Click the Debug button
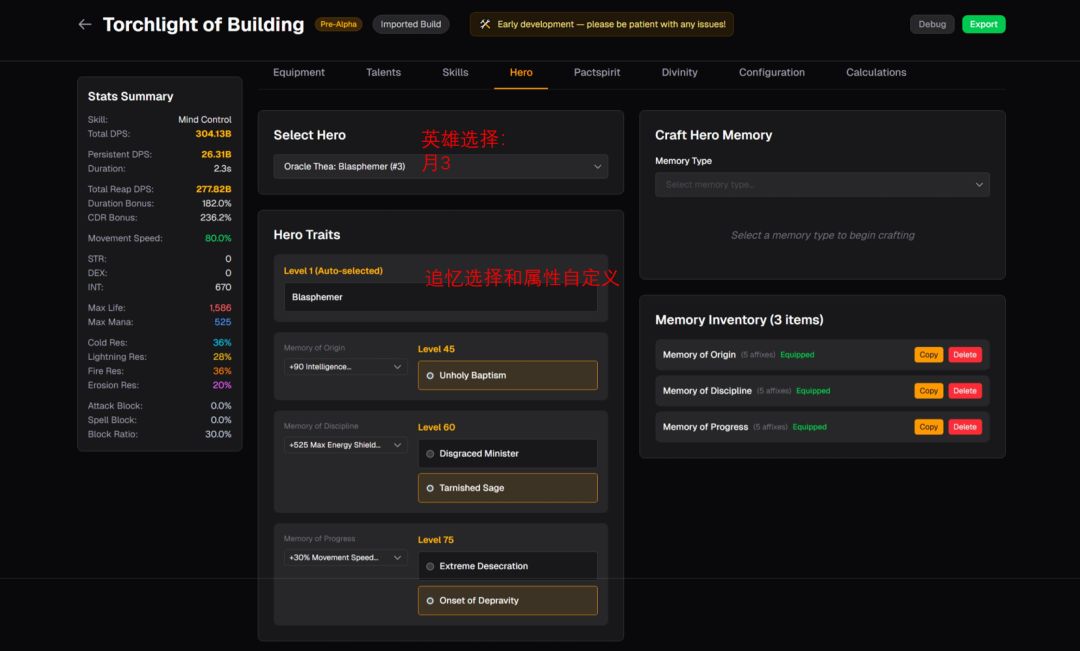1080x651 pixels. pyautogui.click(x=932, y=24)
